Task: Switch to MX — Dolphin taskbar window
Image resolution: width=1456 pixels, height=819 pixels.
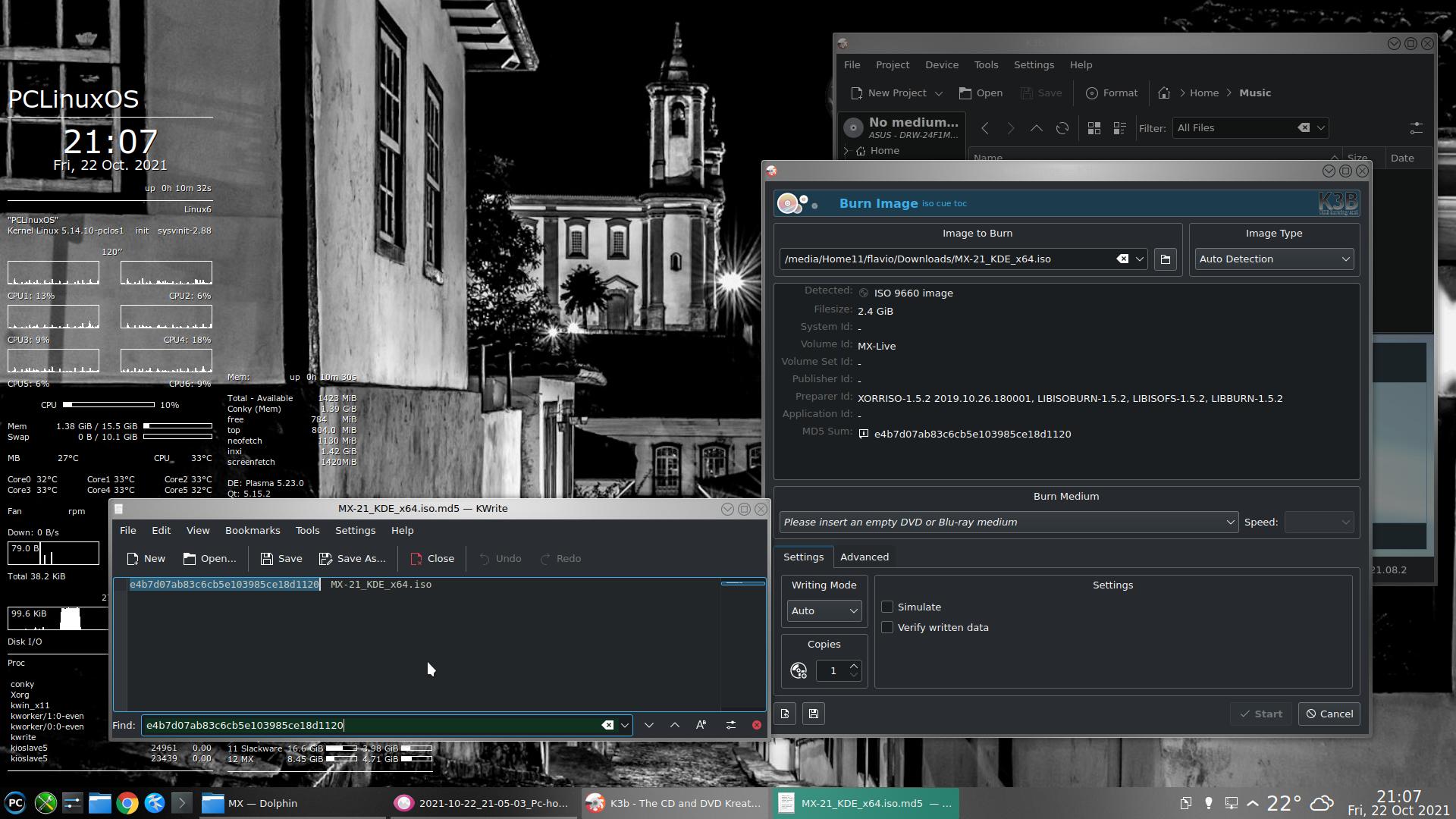Action: (291, 803)
